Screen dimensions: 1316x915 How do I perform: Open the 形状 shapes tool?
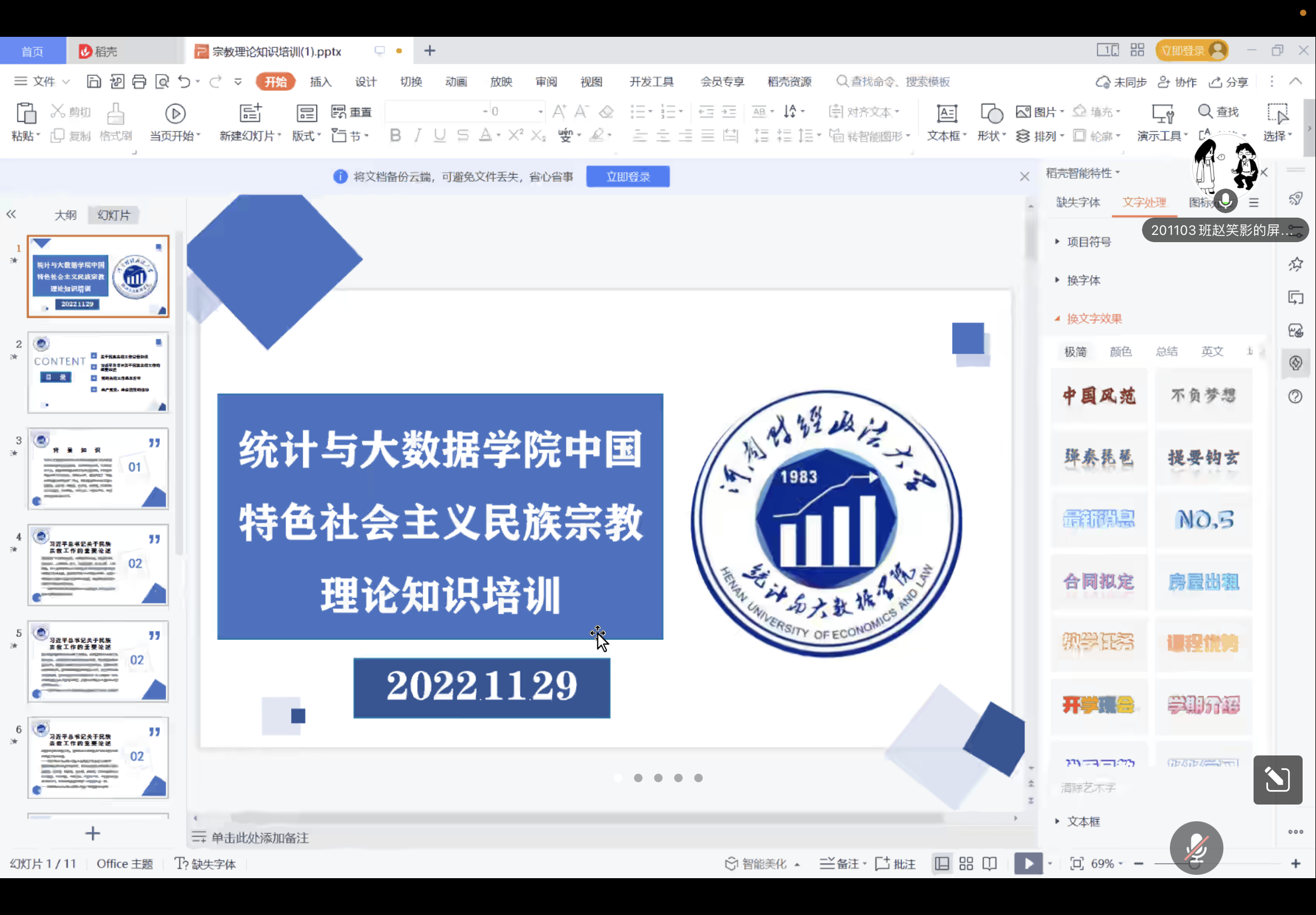991,114
